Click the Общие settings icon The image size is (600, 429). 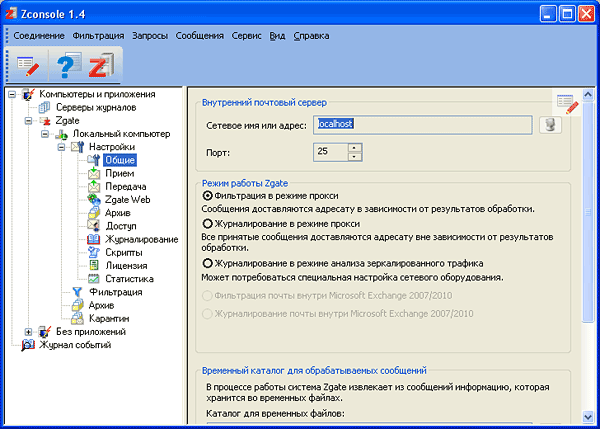tap(94, 160)
